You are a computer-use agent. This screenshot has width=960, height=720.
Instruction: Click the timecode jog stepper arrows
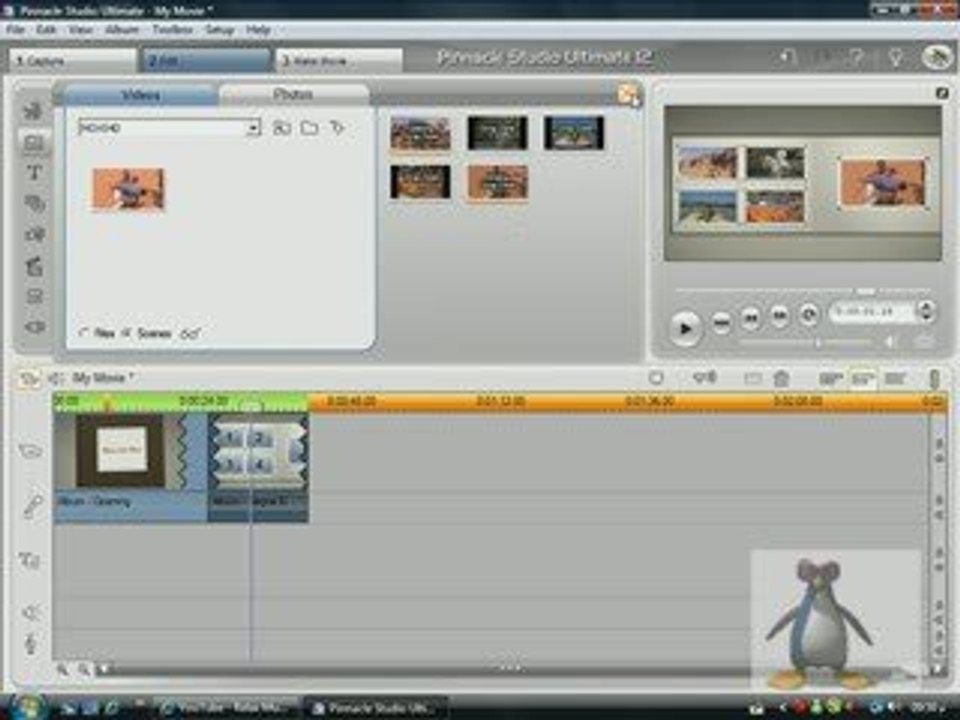pyautogui.click(x=926, y=312)
